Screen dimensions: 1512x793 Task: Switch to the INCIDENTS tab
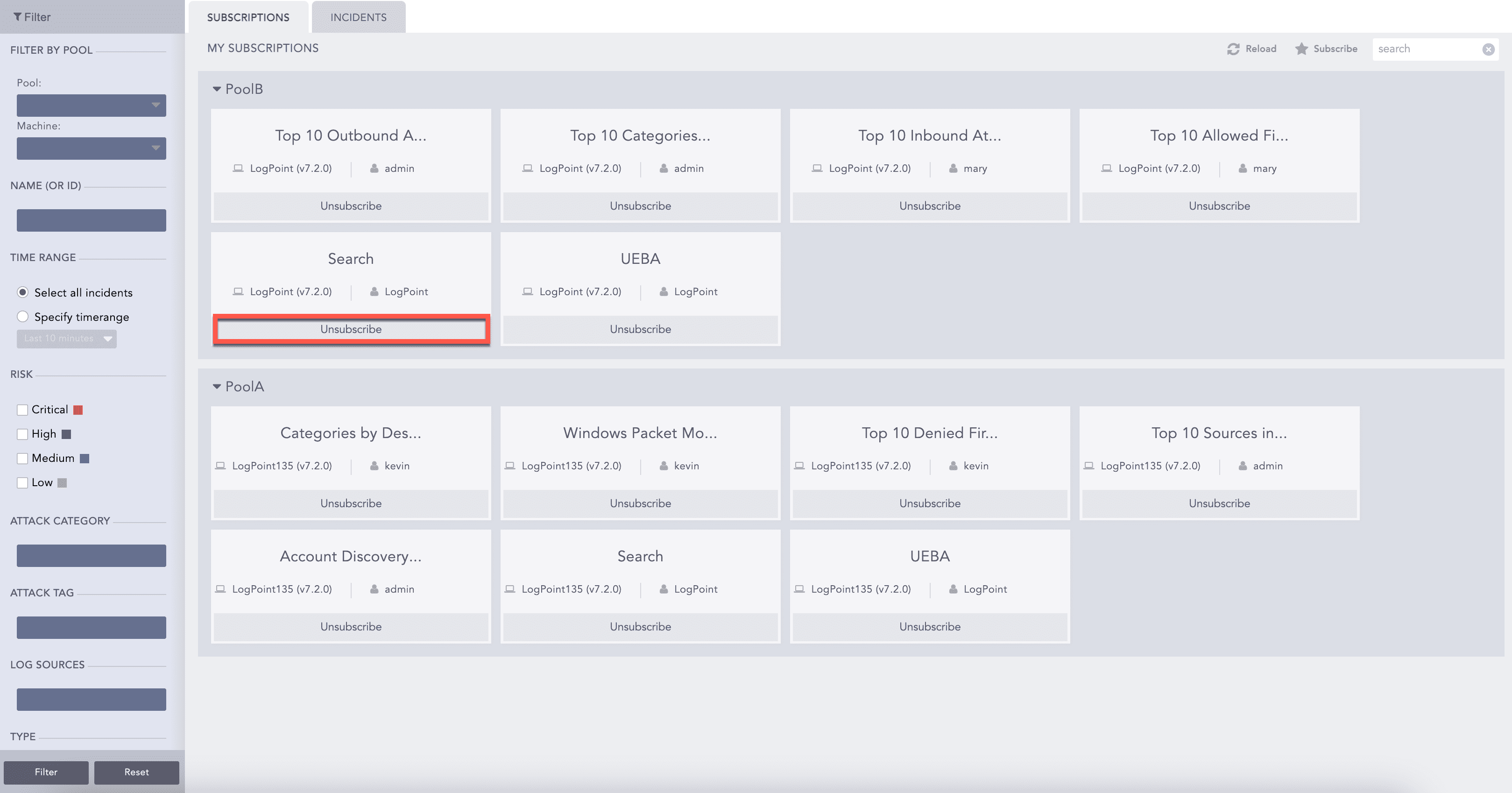point(358,18)
